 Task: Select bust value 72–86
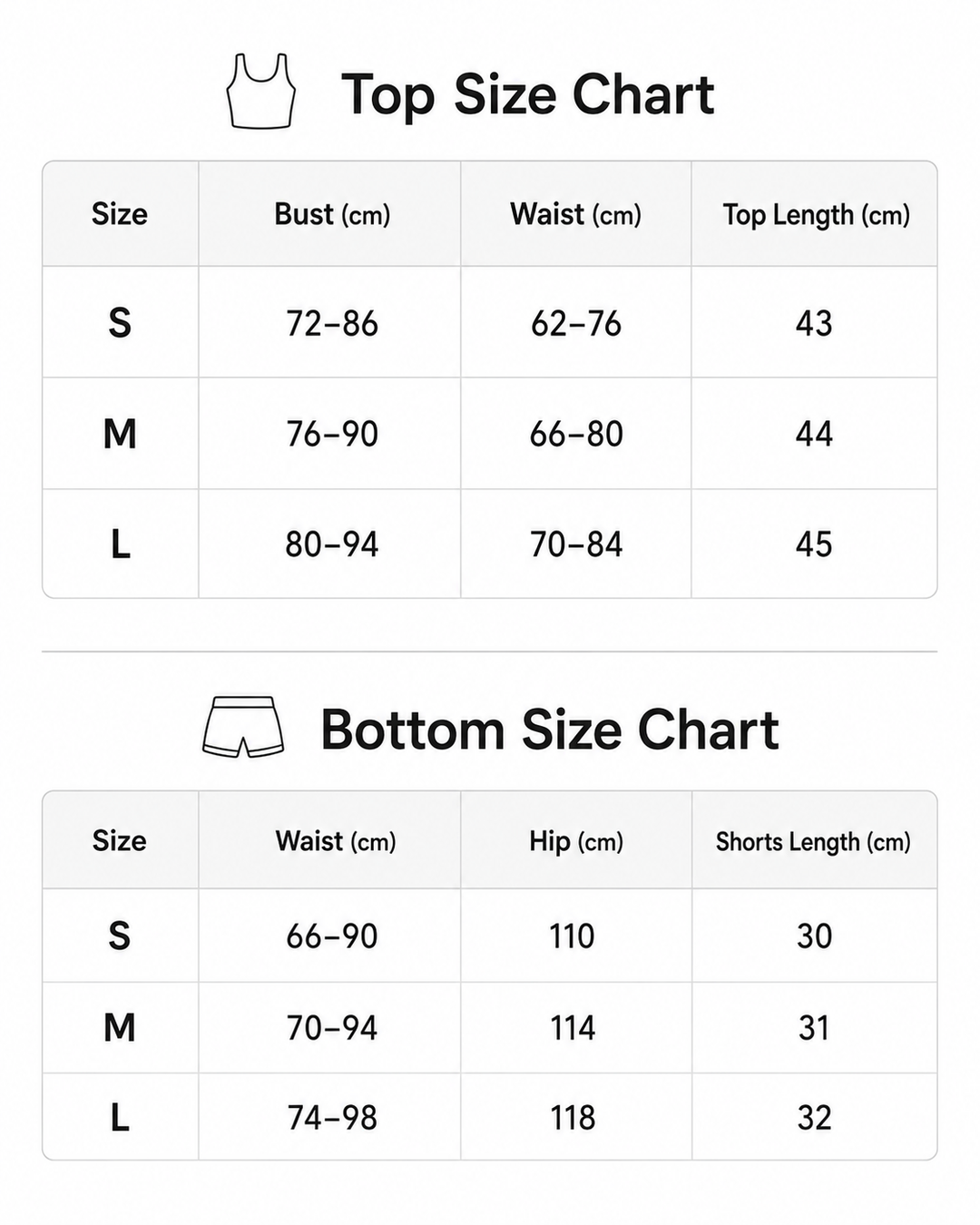(332, 323)
